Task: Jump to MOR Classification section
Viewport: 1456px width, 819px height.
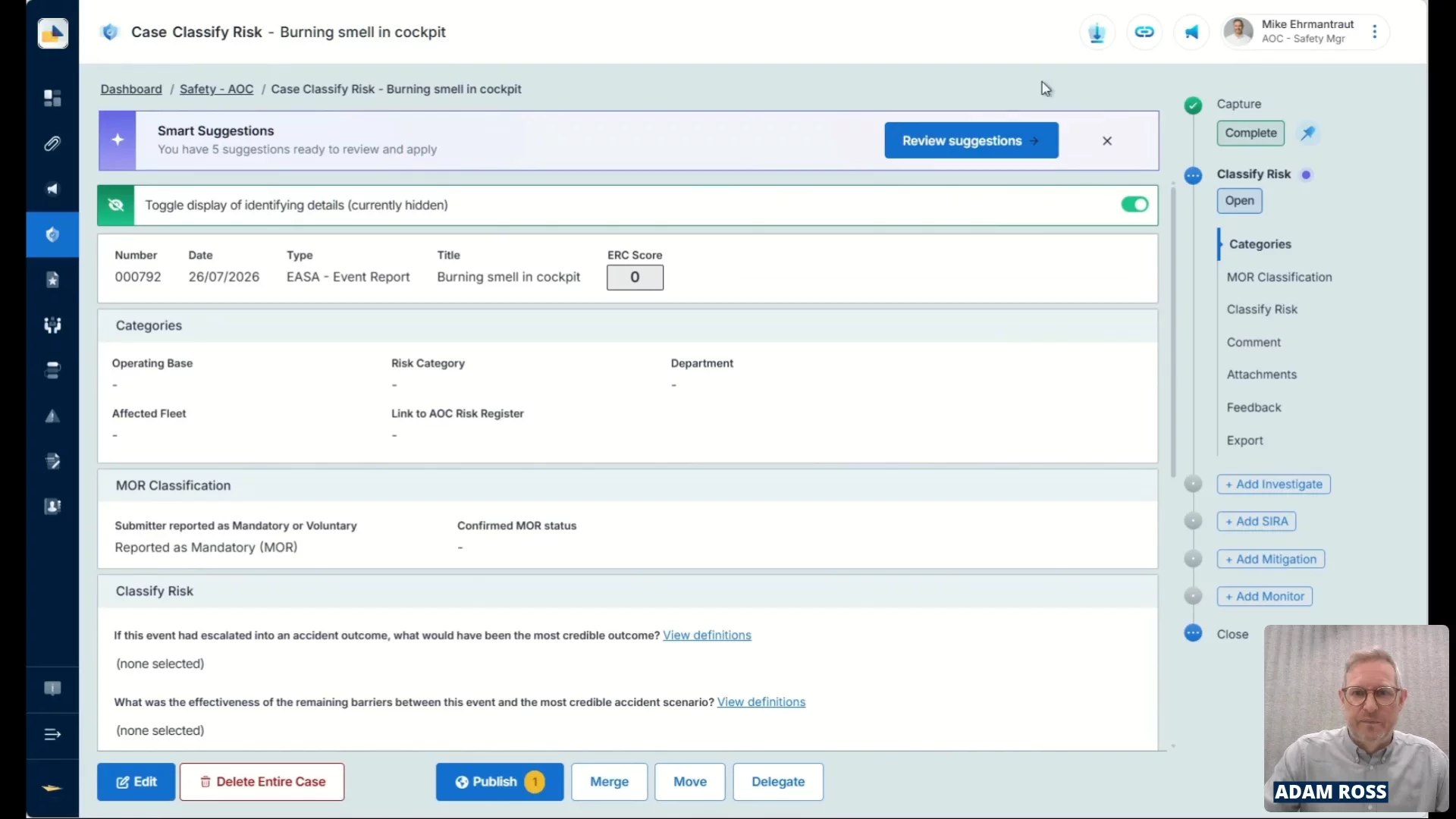Action: pyautogui.click(x=1279, y=277)
